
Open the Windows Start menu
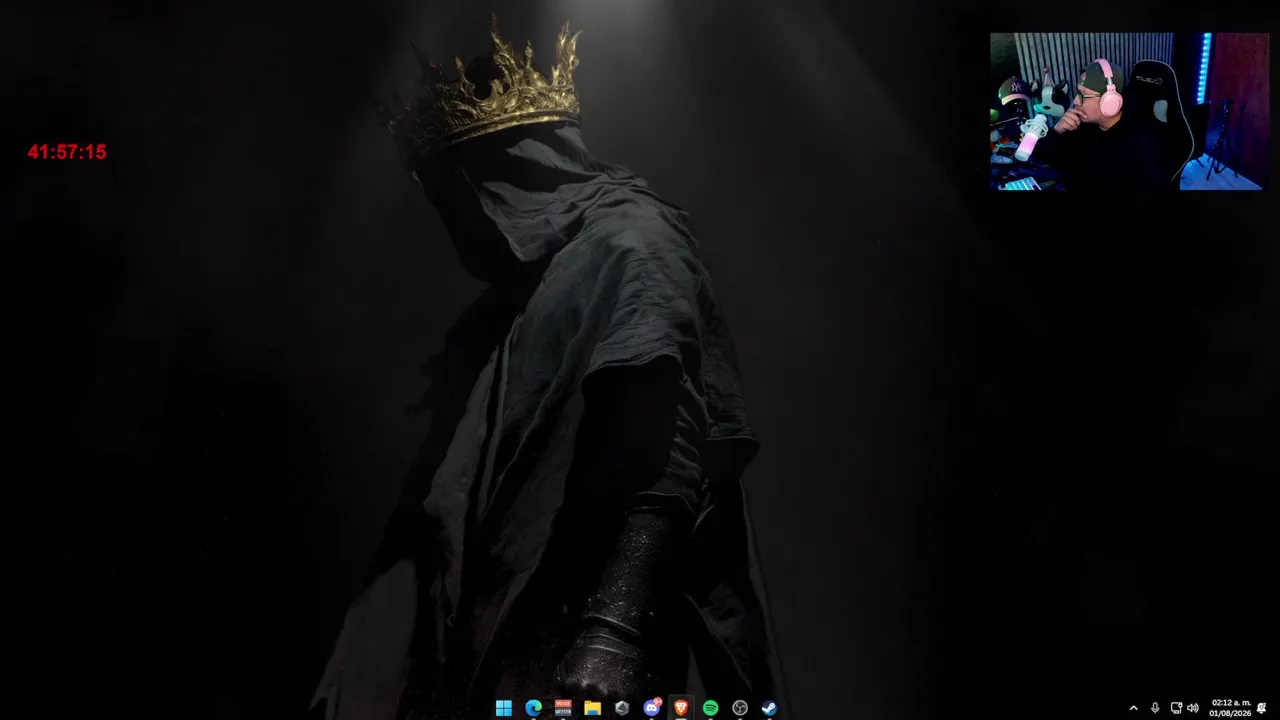pos(503,708)
